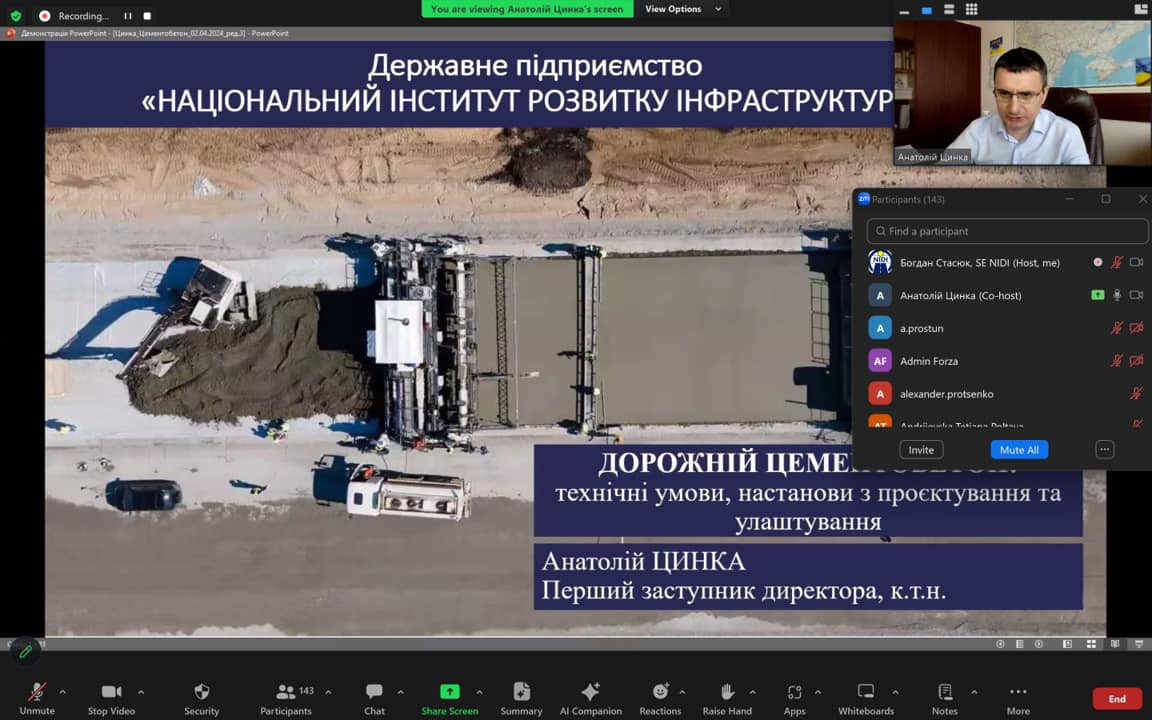
Task: Click the green annotation pencil icon
Action: point(26,651)
